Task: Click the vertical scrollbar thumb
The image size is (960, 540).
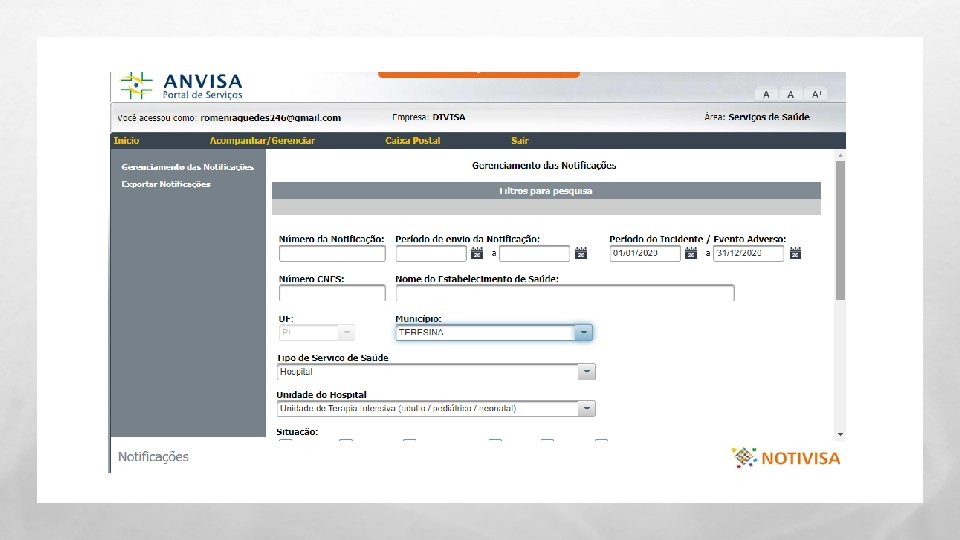Action: tap(841, 230)
